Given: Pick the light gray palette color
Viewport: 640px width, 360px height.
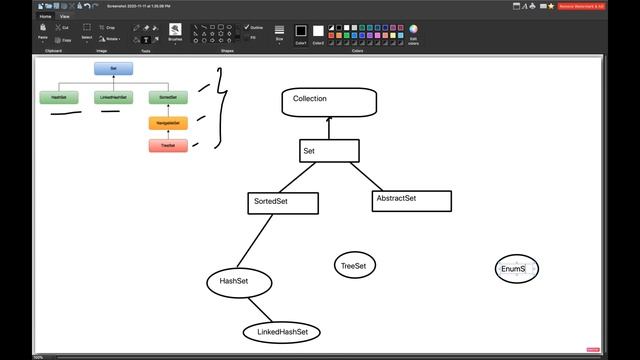Looking at the screenshot, I should click(354, 28).
